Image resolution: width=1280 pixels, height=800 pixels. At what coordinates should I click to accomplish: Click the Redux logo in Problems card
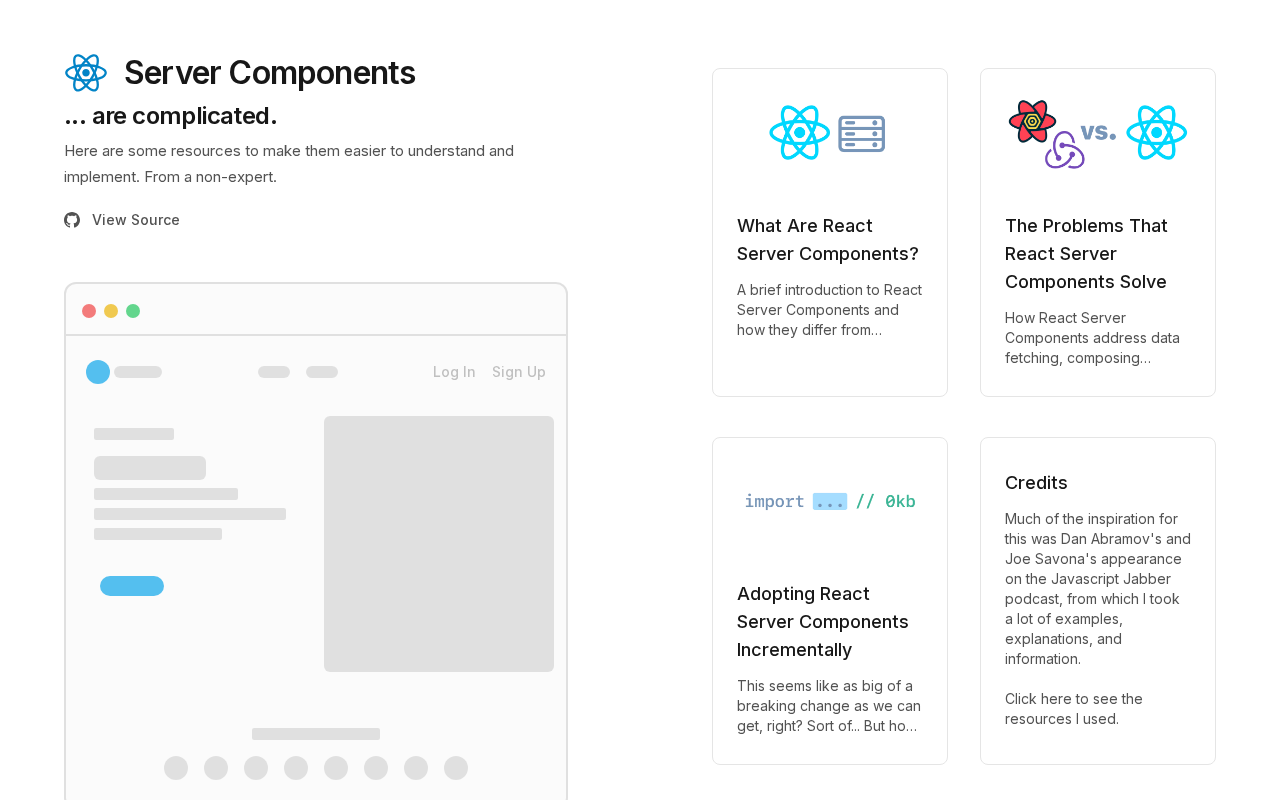[1064, 150]
